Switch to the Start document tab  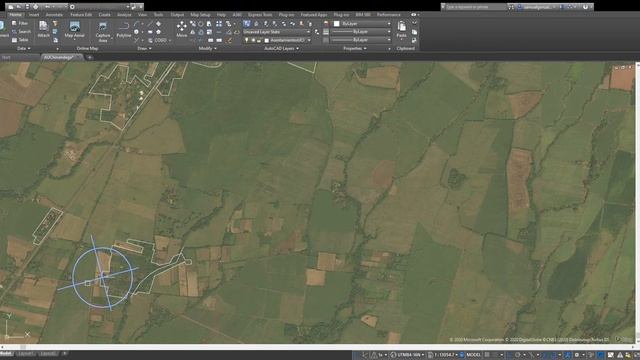point(7,58)
